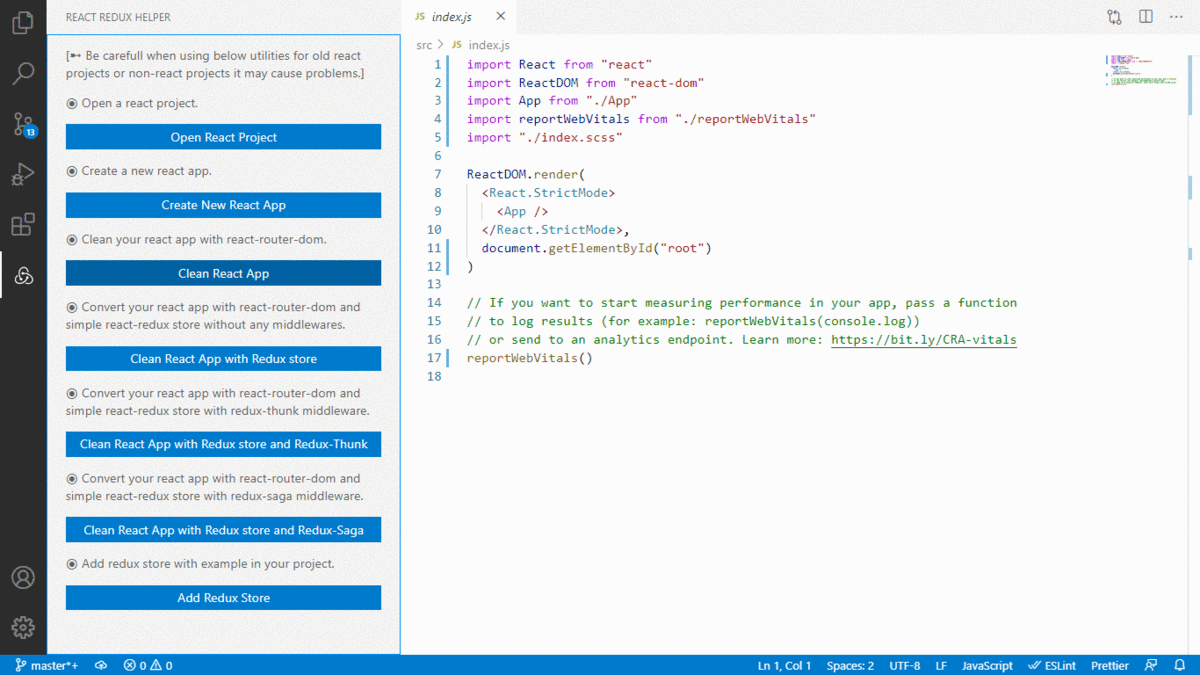Screen dimensions: 1200x675
Task: Change indentation via Spaces: 2
Action: tap(850, 665)
